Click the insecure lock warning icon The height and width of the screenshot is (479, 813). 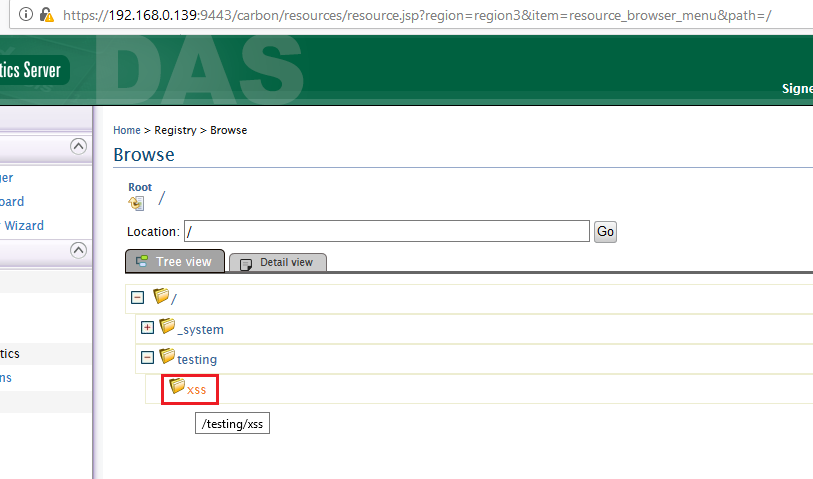[46, 16]
